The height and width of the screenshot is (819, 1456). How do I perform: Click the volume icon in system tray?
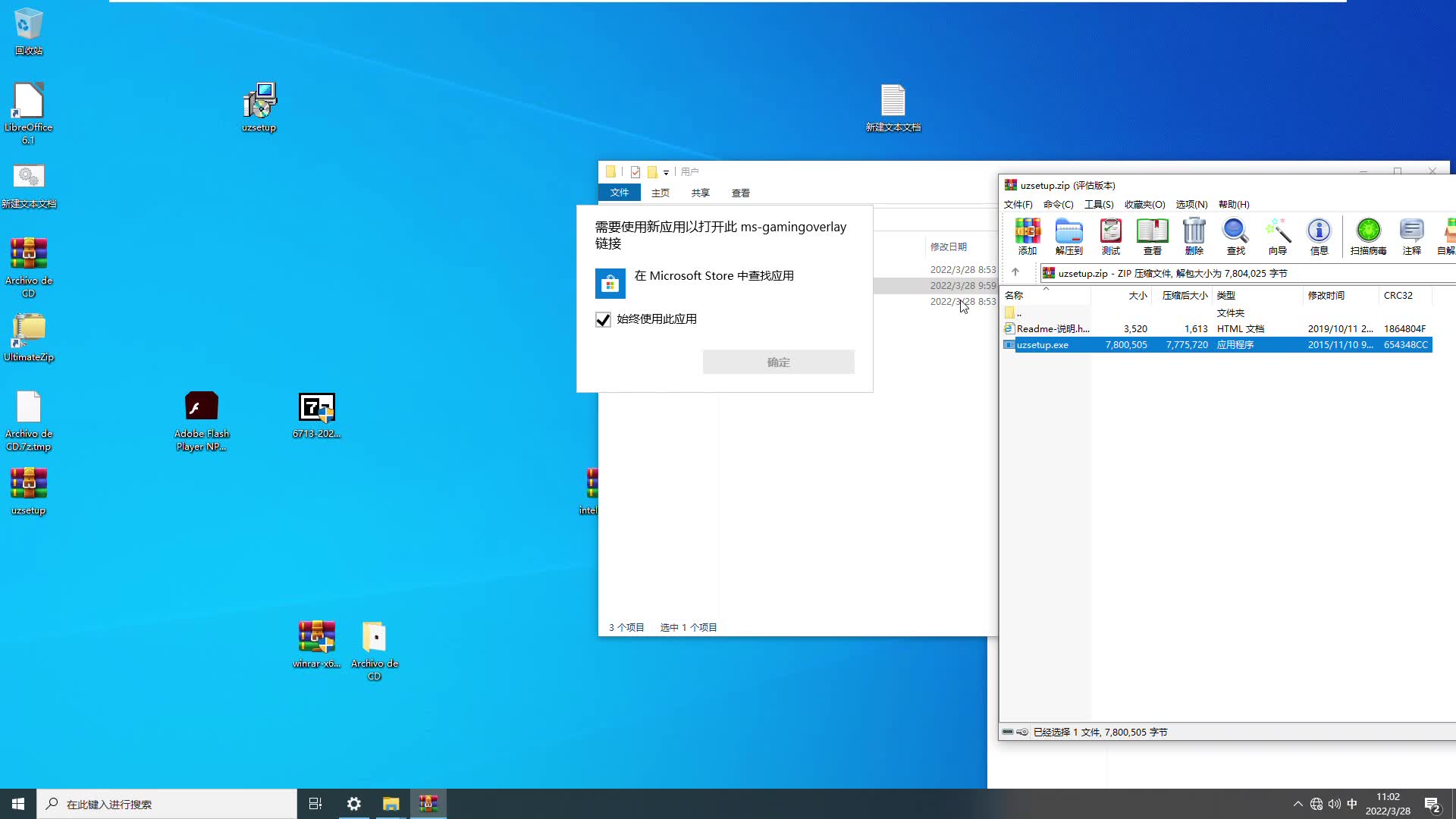coord(1335,804)
